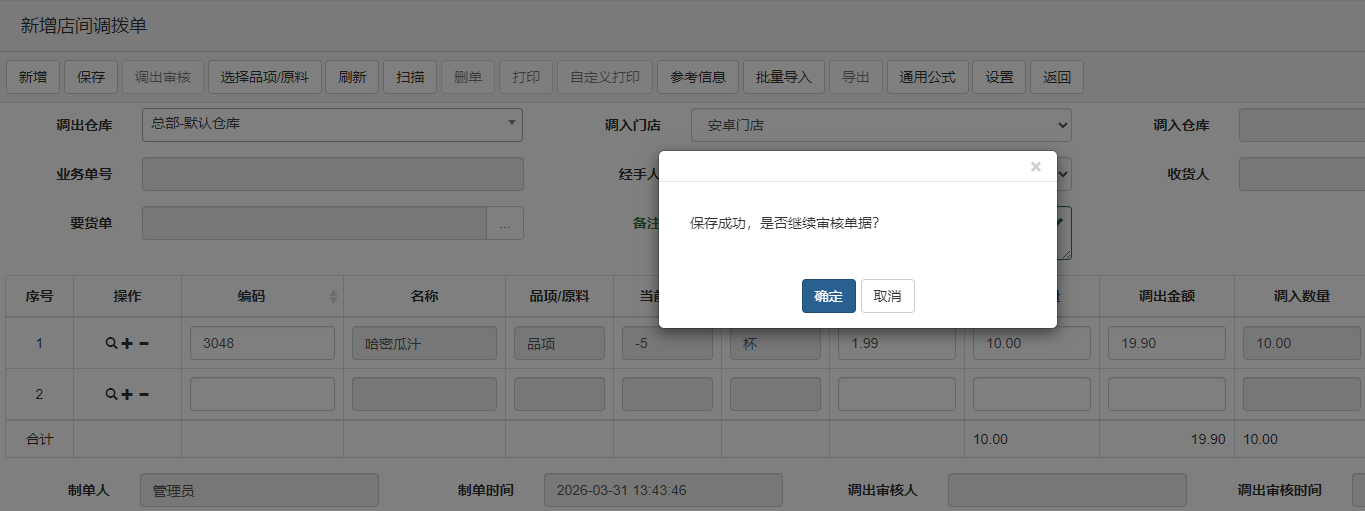Click the 返回 toolbar button
This screenshot has height=511, width=1365.
(x=1056, y=77)
